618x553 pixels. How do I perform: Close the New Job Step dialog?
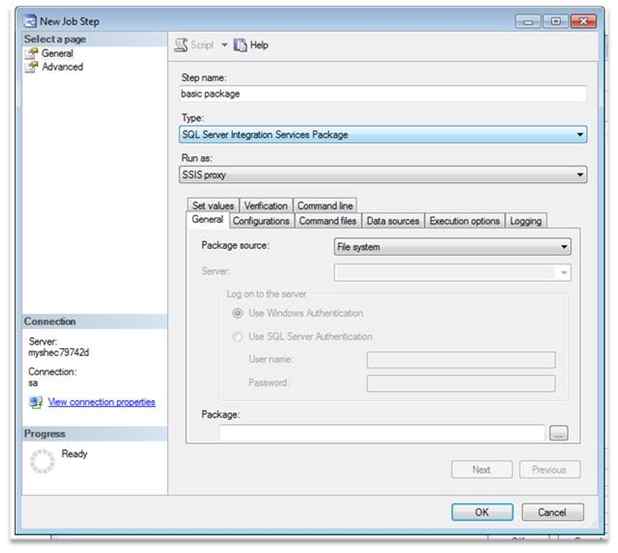pos(584,21)
